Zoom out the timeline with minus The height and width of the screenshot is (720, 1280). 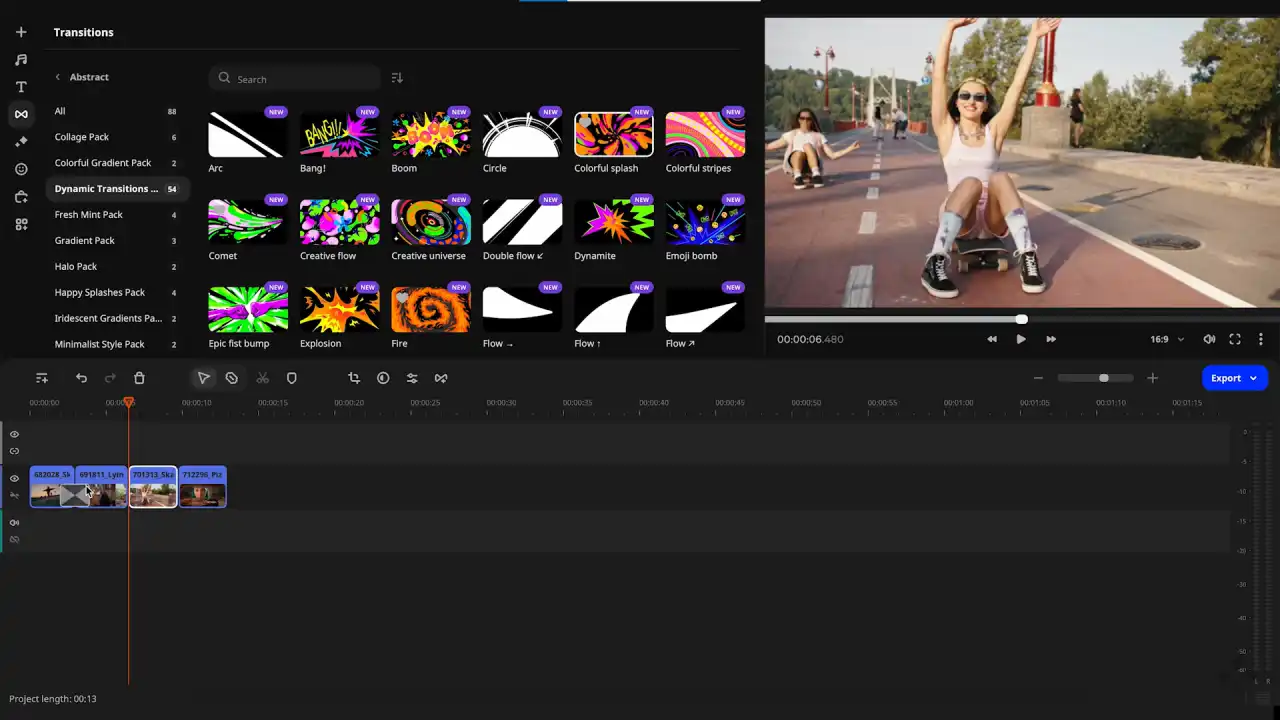[1038, 378]
